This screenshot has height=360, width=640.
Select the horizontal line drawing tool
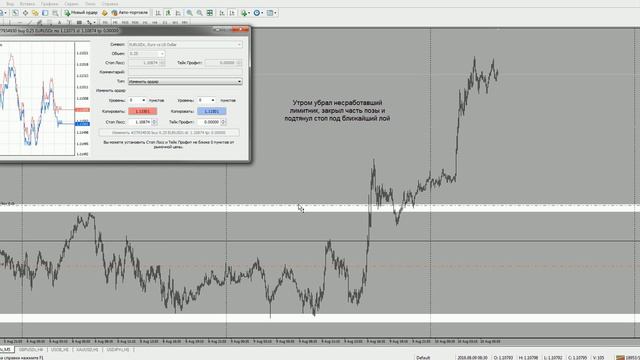click(x=20, y=22)
